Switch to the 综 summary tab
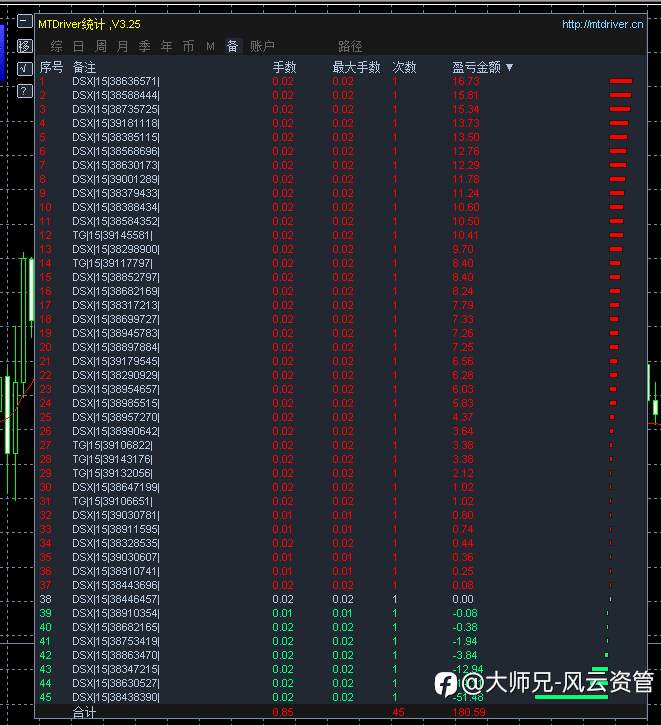This screenshot has width=661, height=725. click(56, 46)
